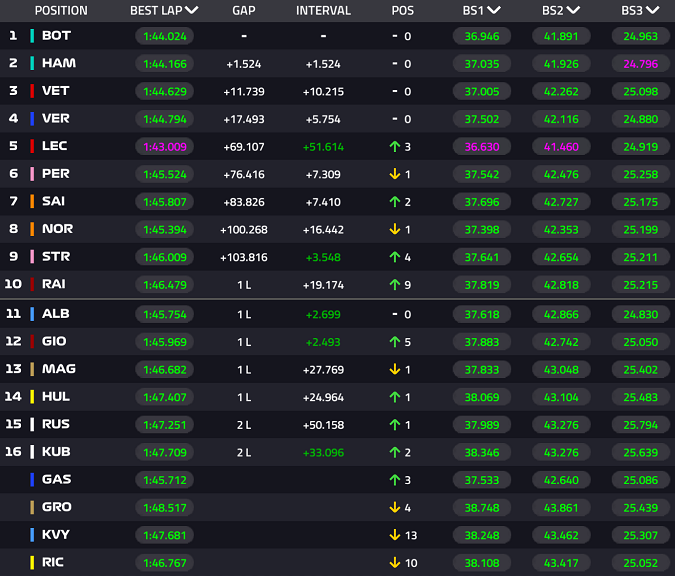This screenshot has width=675, height=576.
Task: Click LEC's green position-gain arrow
Action: point(395,146)
